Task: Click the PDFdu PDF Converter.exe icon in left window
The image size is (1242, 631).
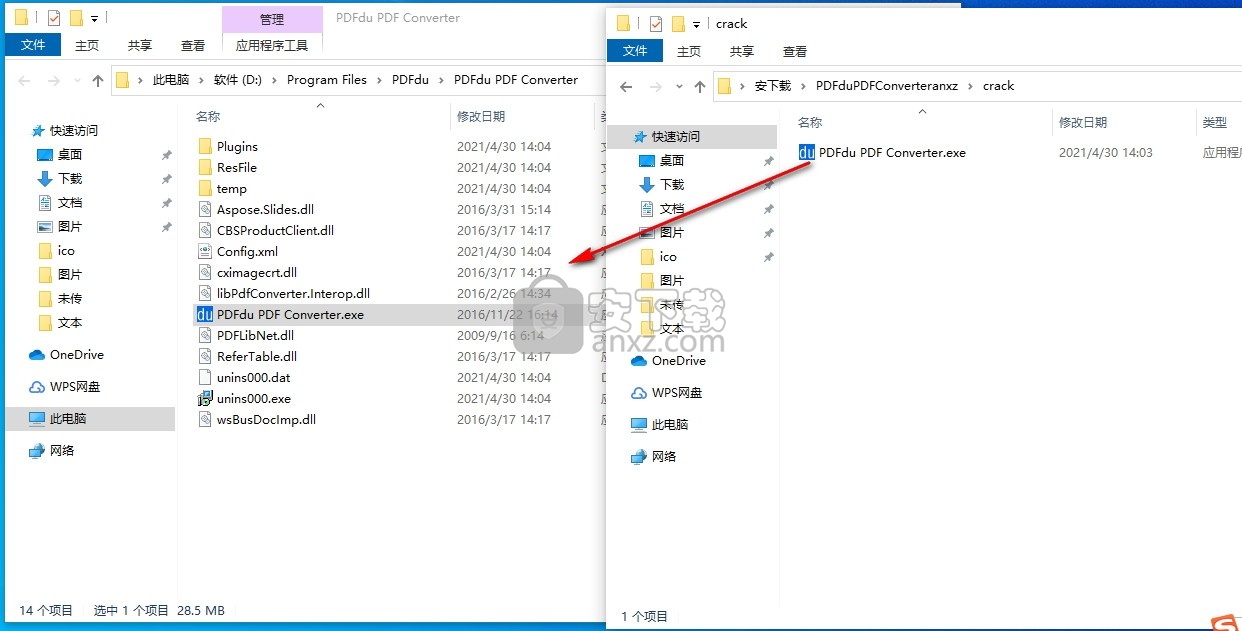Action: 205,314
